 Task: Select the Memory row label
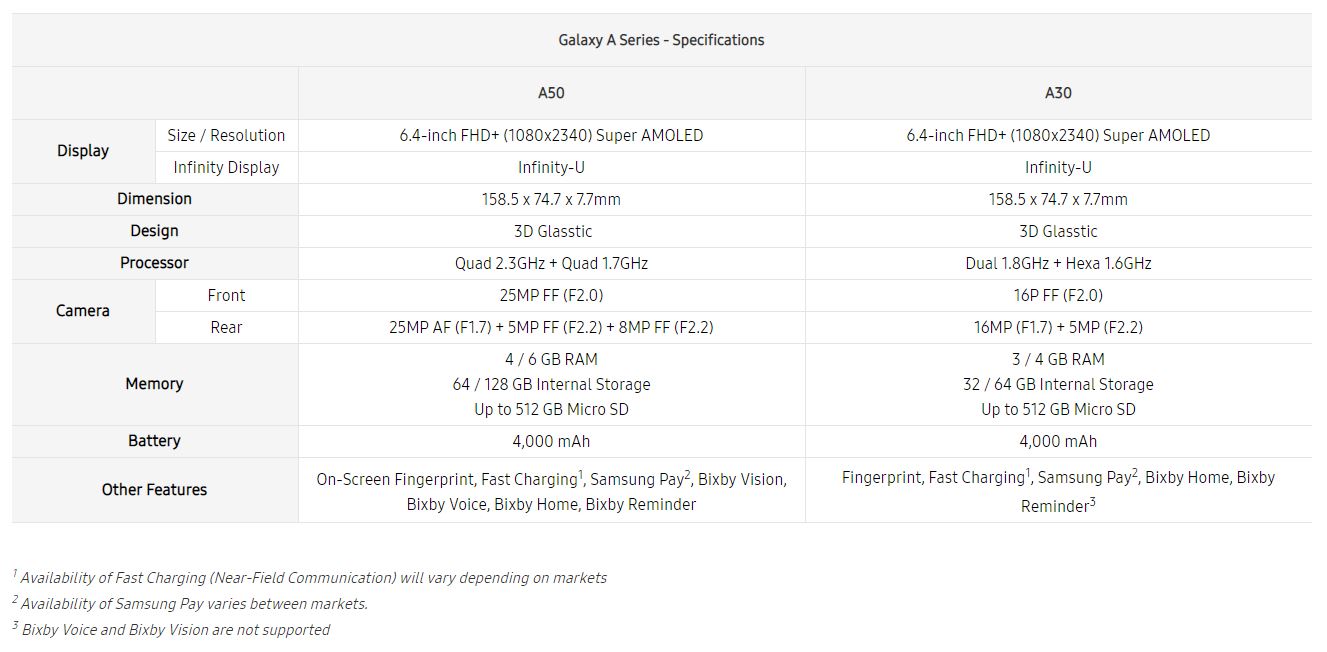[154, 384]
